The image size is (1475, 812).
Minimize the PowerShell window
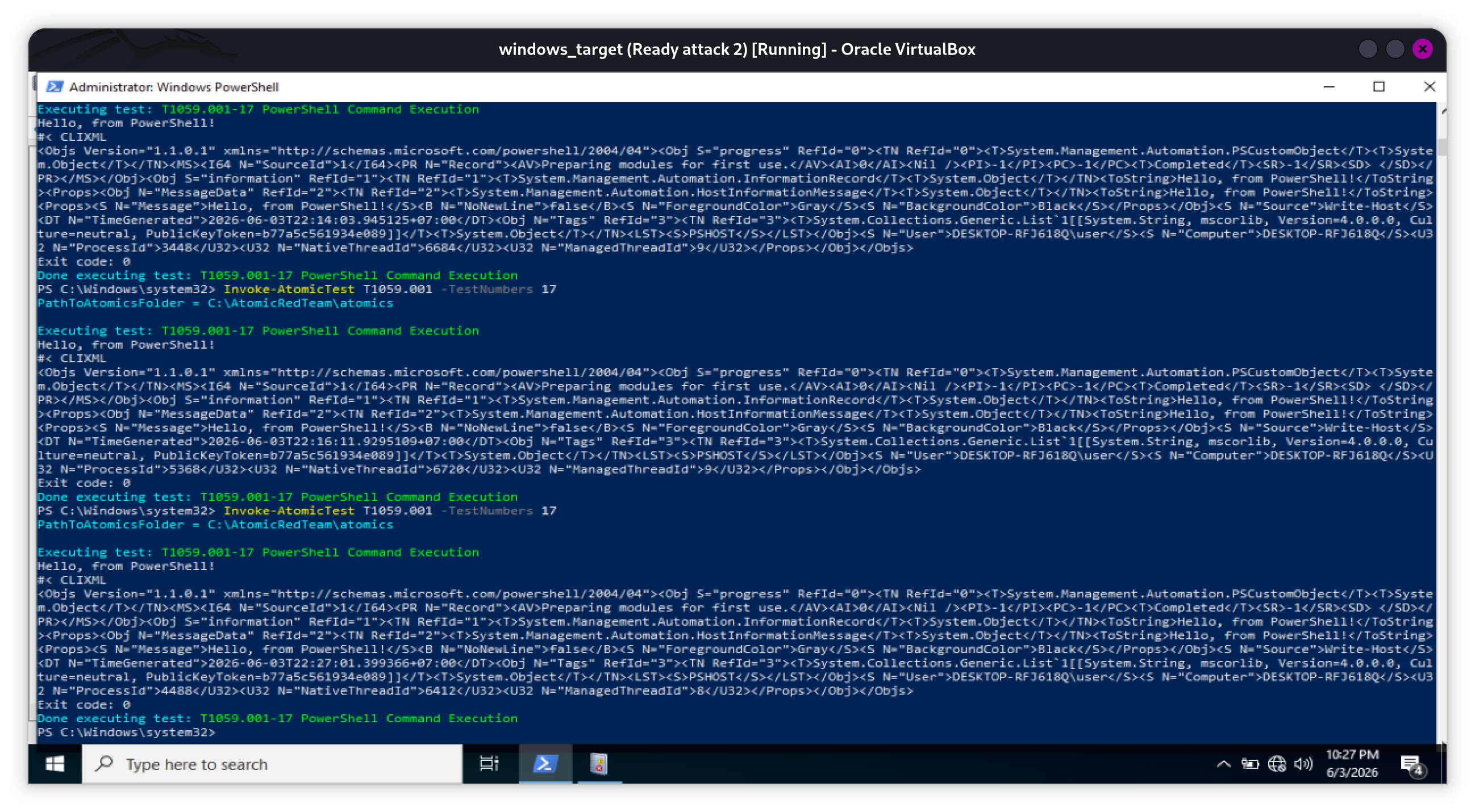point(1329,86)
